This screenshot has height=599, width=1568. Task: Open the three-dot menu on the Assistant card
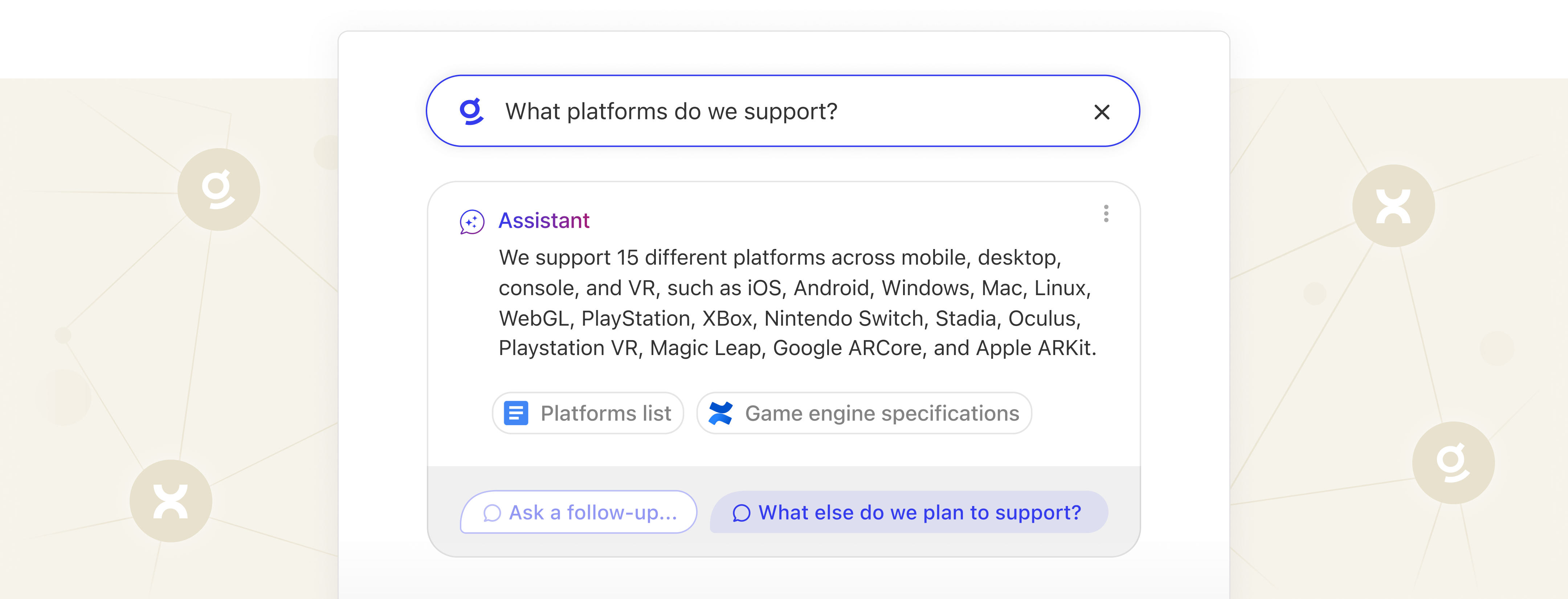pyautogui.click(x=1106, y=214)
